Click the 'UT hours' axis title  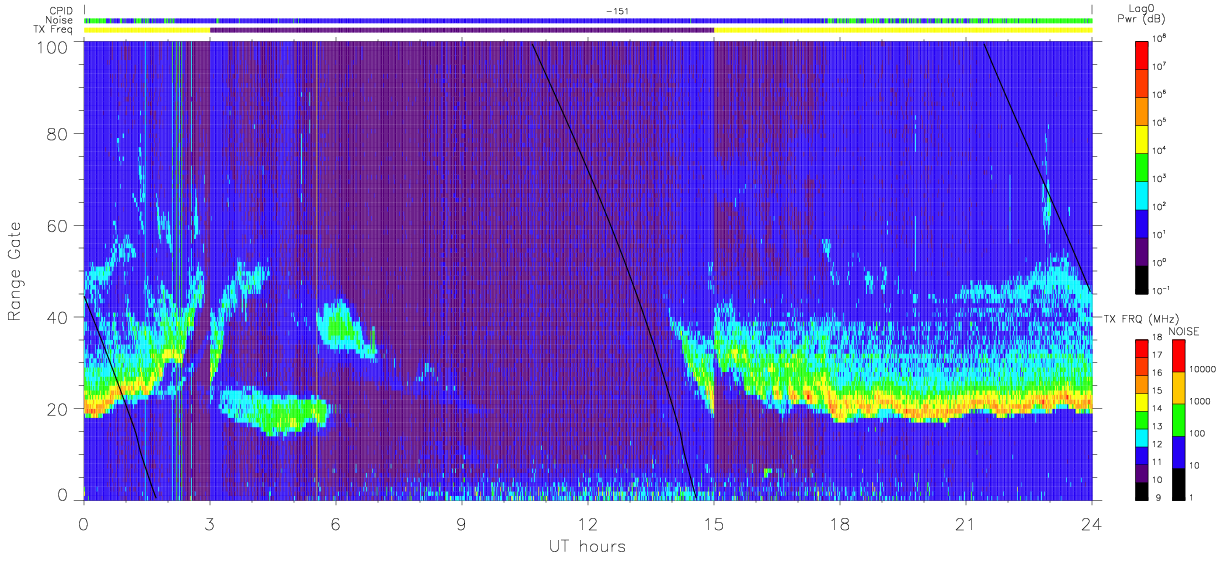(x=586, y=547)
